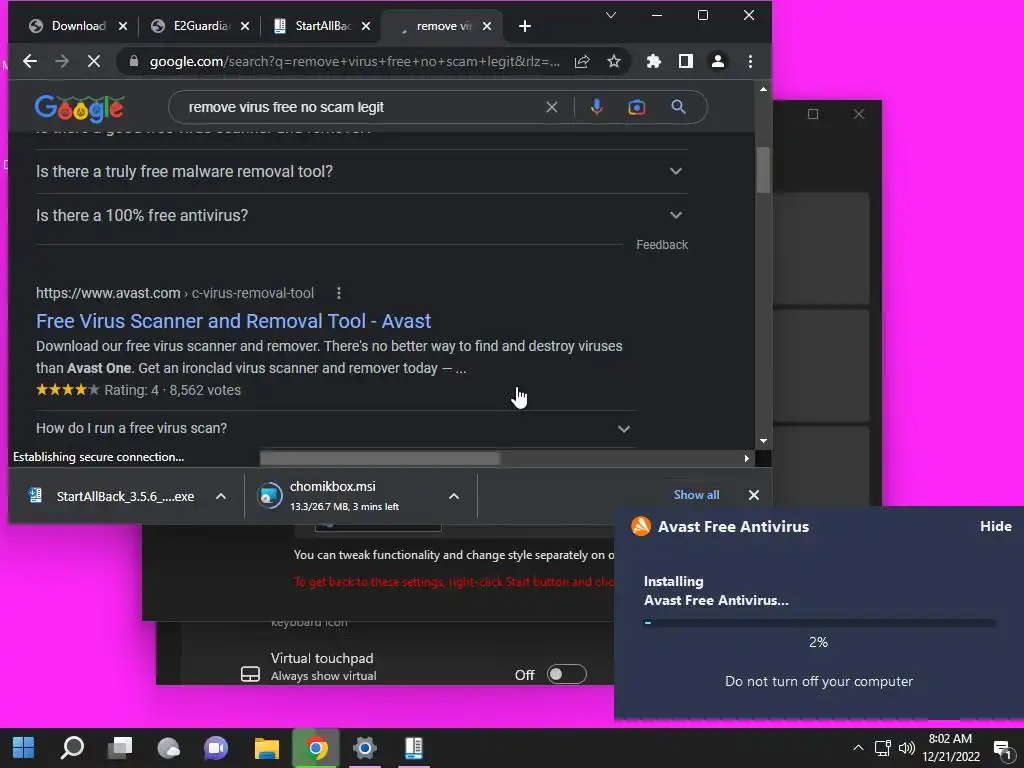Clear the Google search box
1024x768 pixels.
(x=552, y=107)
